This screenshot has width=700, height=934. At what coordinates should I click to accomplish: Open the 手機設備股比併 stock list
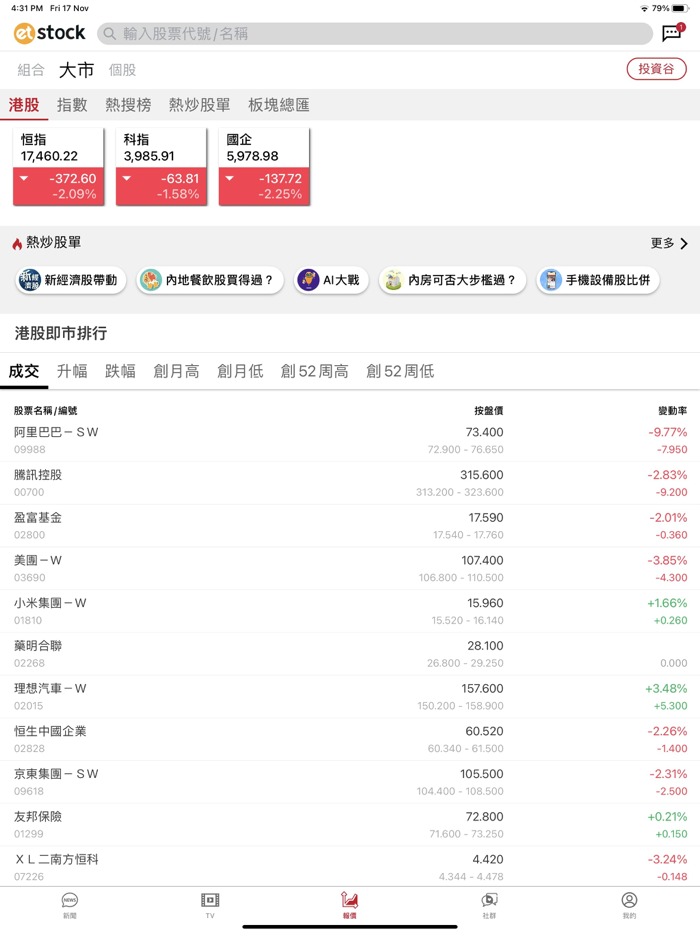[598, 280]
